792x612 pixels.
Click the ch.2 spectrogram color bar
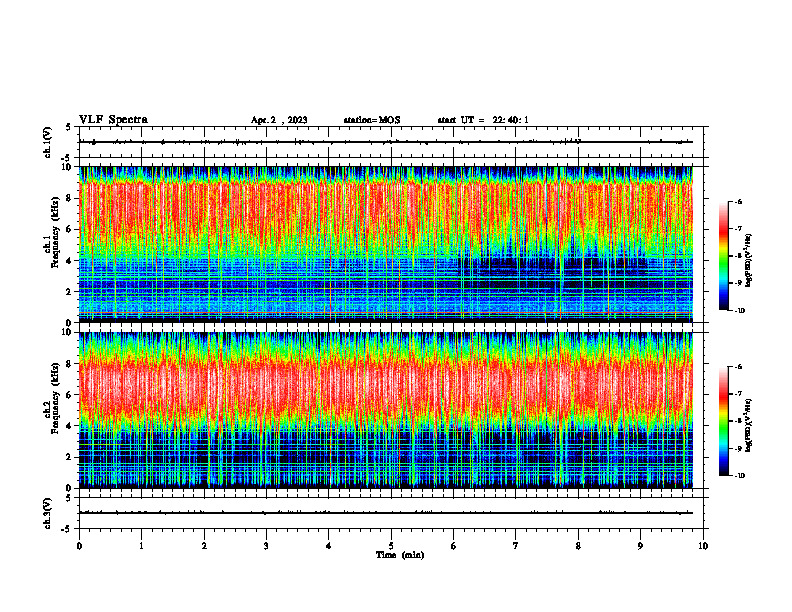(724, 421)
